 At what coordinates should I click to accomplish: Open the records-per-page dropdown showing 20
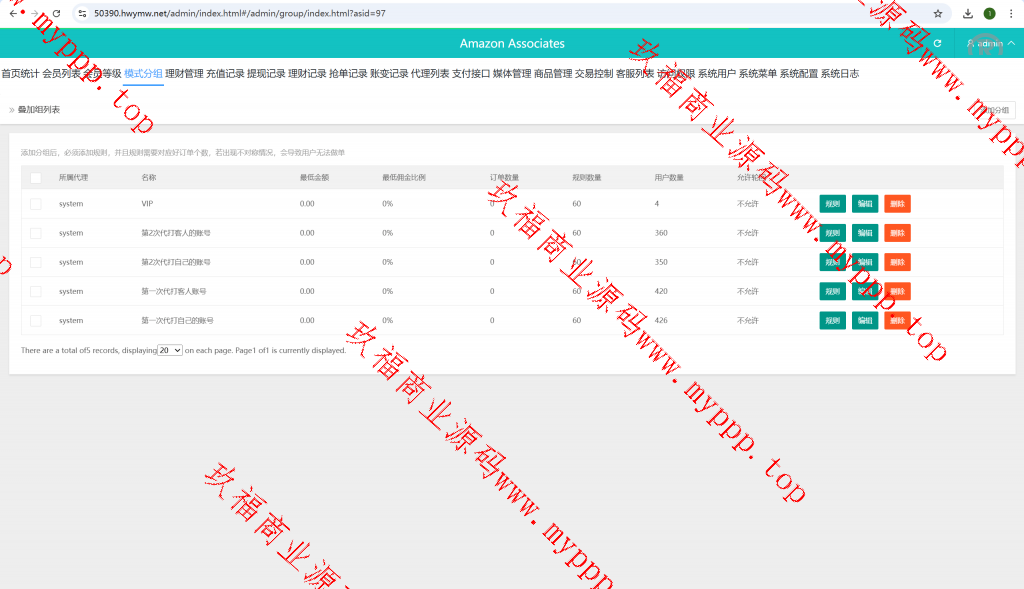(170, 351)
